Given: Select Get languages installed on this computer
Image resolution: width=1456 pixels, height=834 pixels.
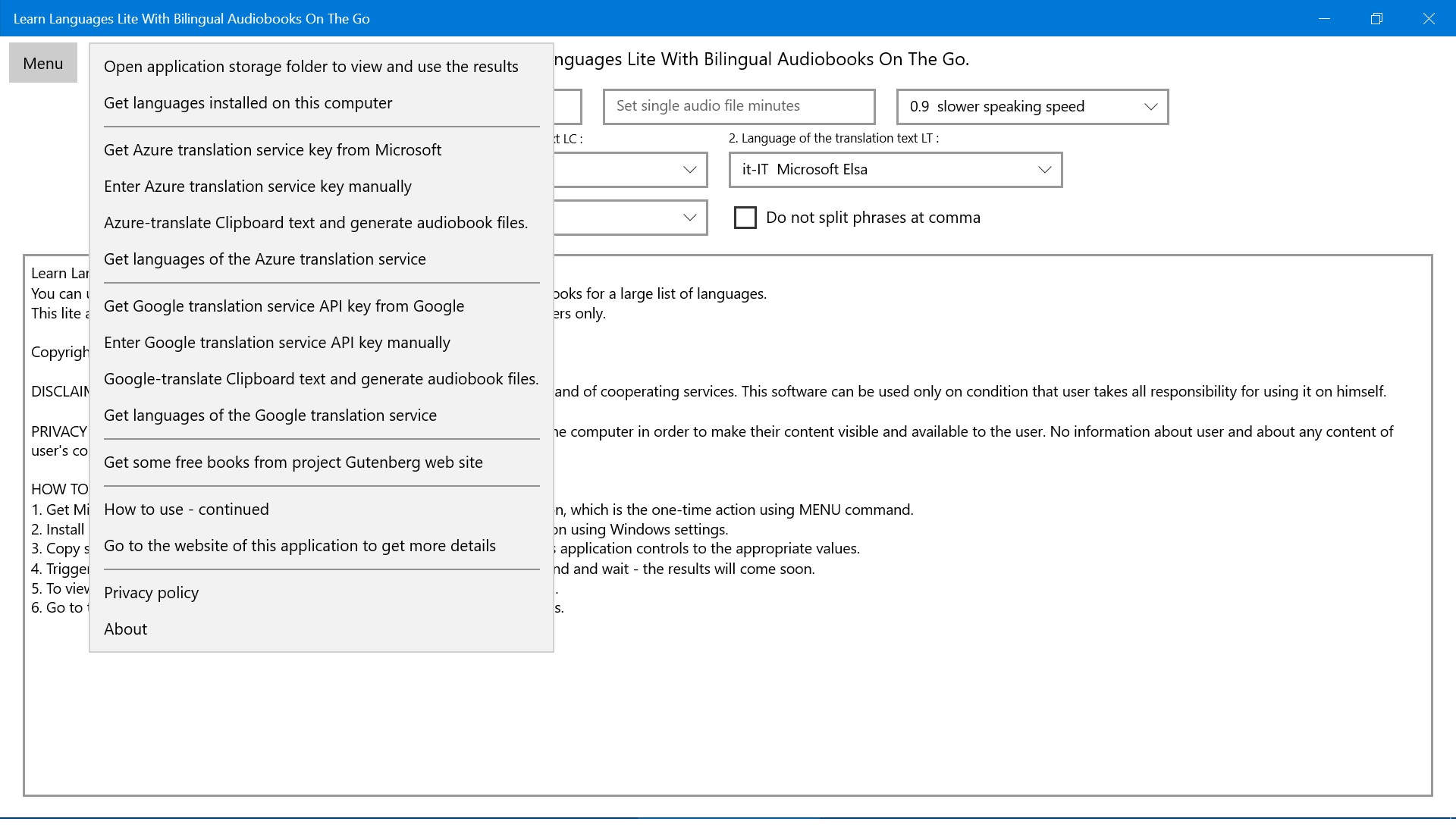Looking at the screenshot, I should (248, 103).
